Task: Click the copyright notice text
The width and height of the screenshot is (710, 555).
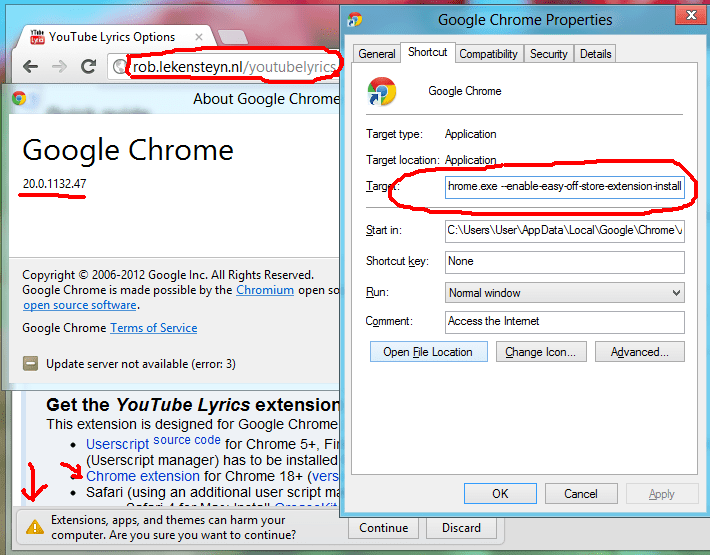Action: (168, 275)
